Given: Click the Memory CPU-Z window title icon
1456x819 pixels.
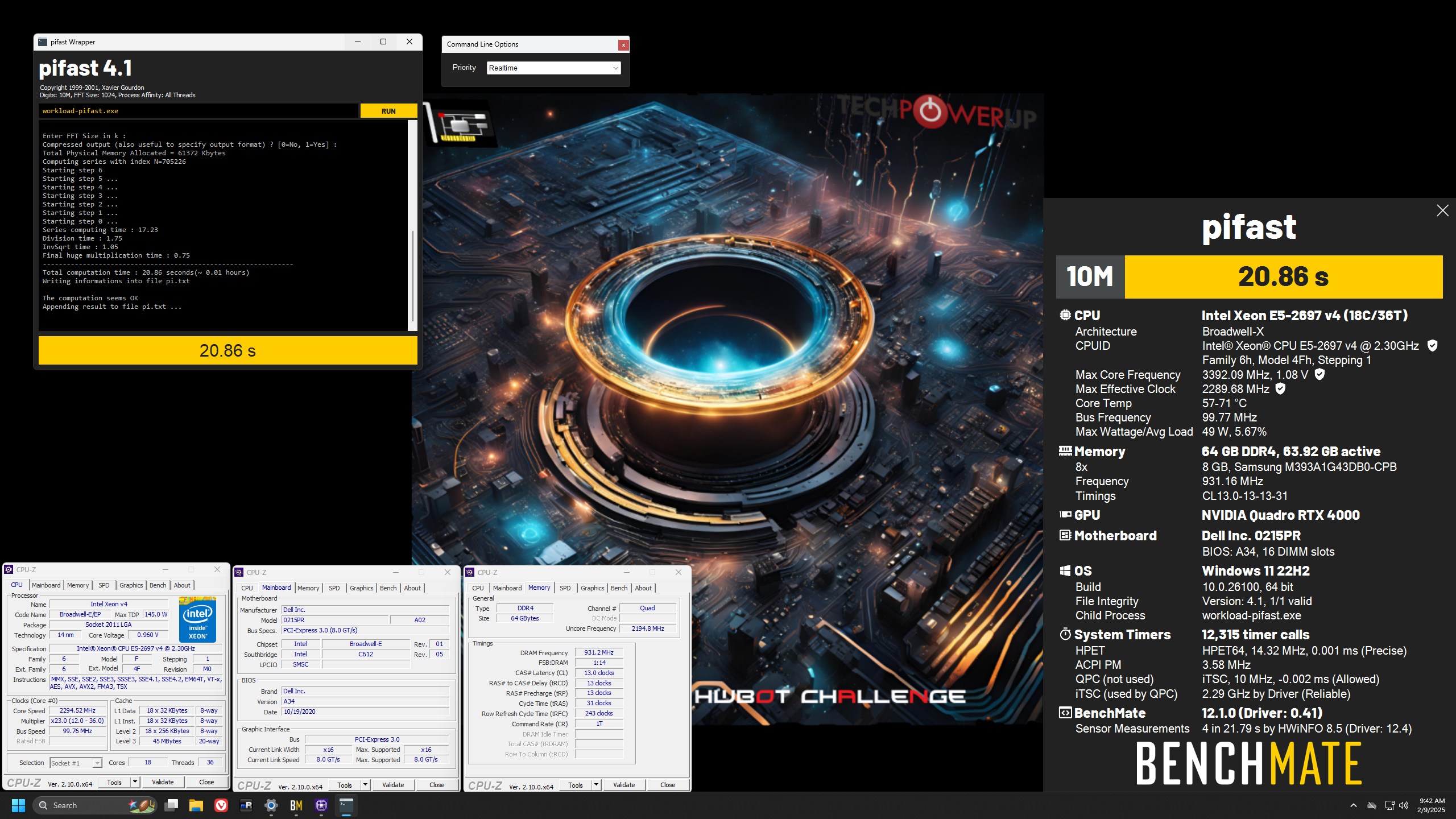Looking at the screenshot, I should (x=470, y=572).
